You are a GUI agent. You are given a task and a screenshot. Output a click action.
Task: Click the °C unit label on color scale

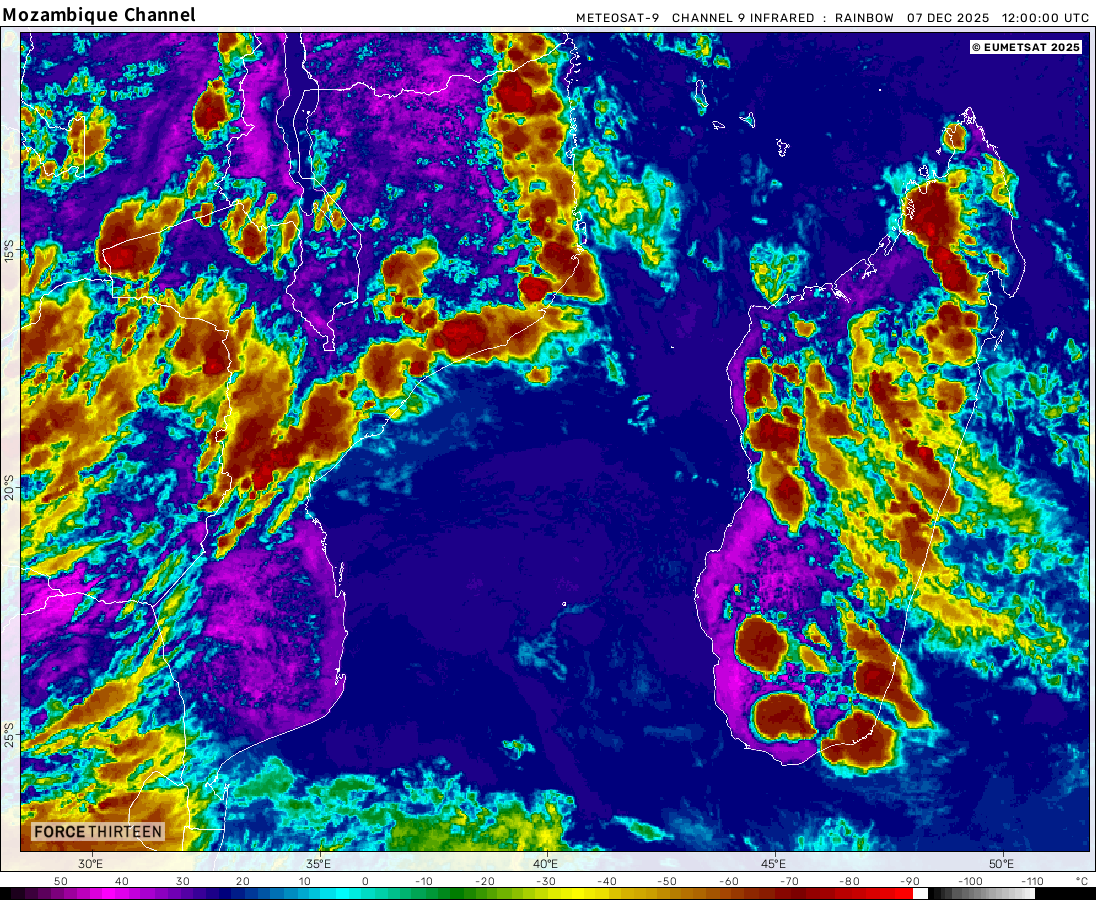point(1081,881)
